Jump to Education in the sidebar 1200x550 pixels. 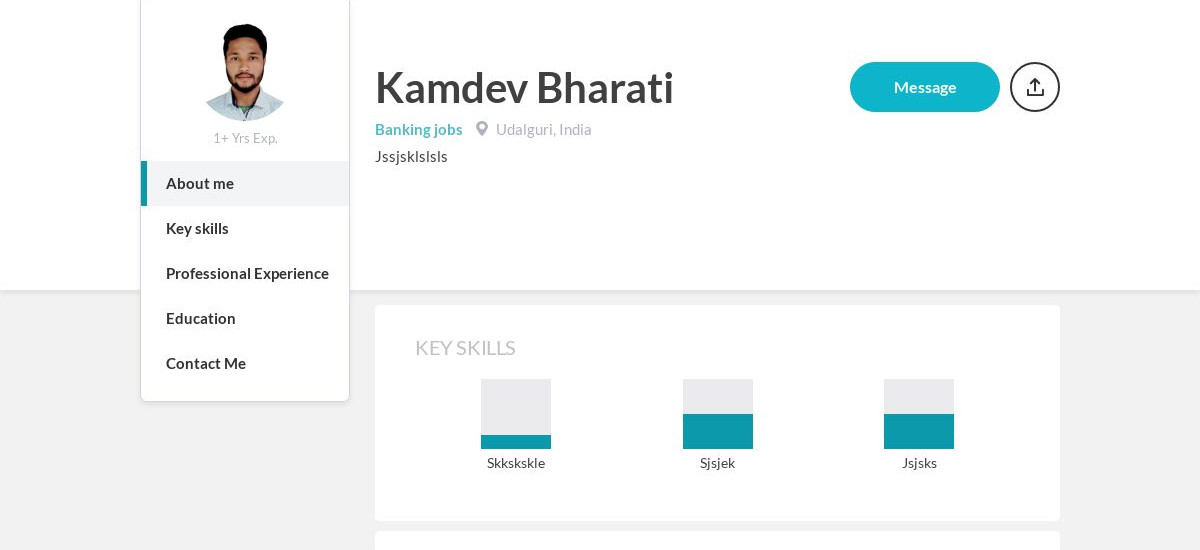tap(245, 318)
